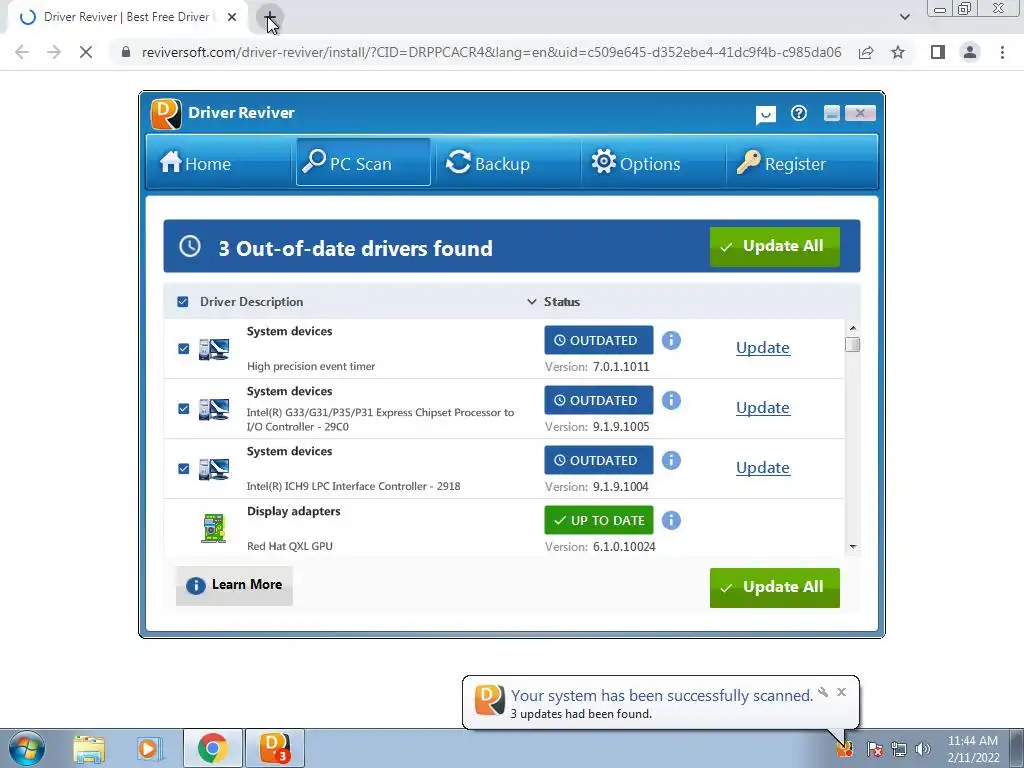1024x768 pixels.
Task: Open Windows Start menu
Action: (x=27, y=748)
